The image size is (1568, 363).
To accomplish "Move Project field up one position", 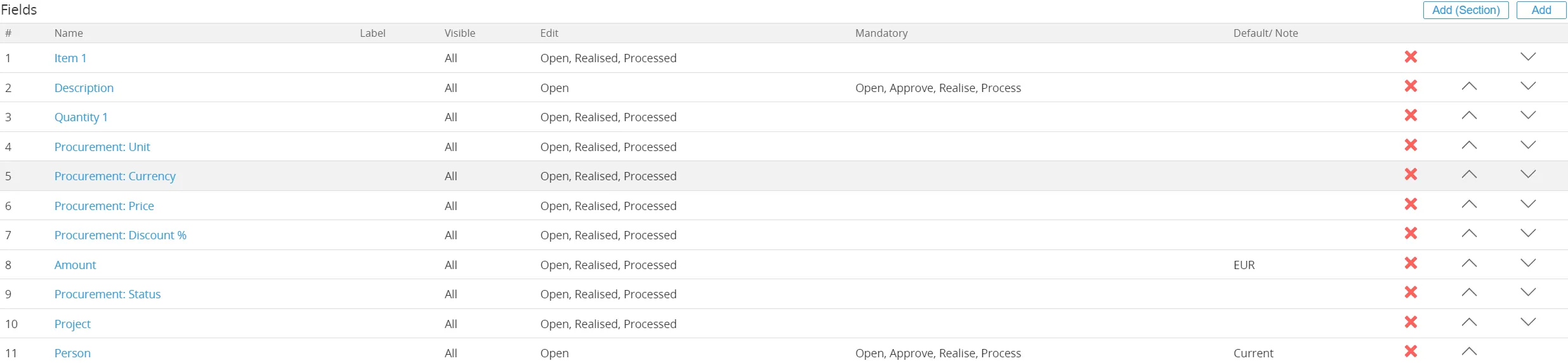I will click(x=1469, y=322).
